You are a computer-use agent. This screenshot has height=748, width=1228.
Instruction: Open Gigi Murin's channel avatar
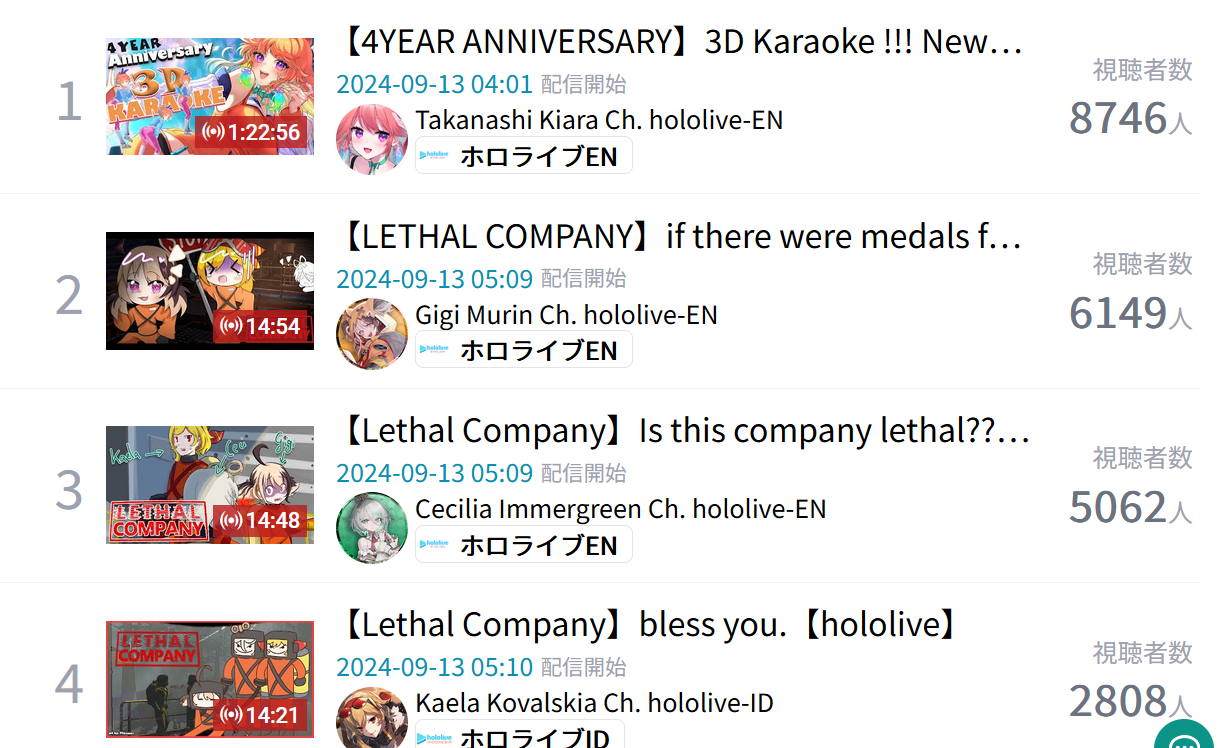click(x=372, y=333)
